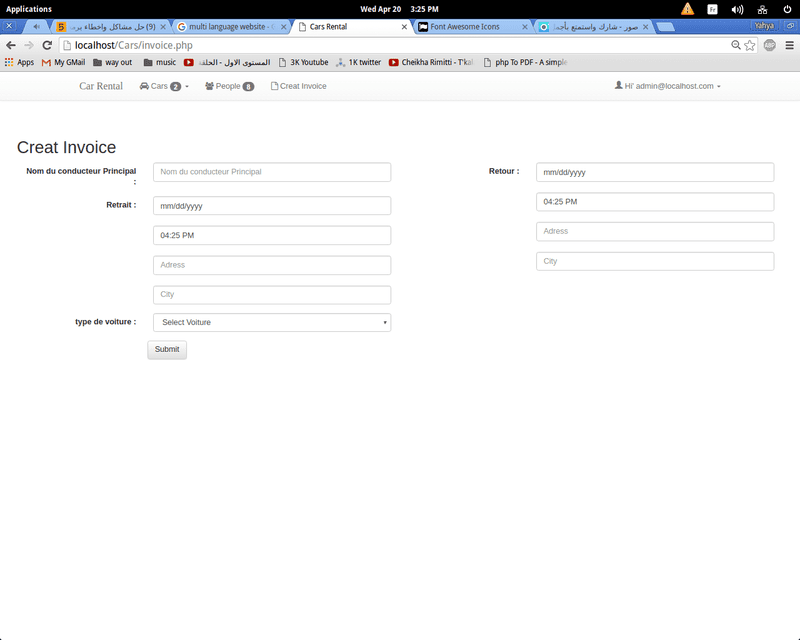
Task: Open the 1K twitter bookmark
Action: coord(358,62)
